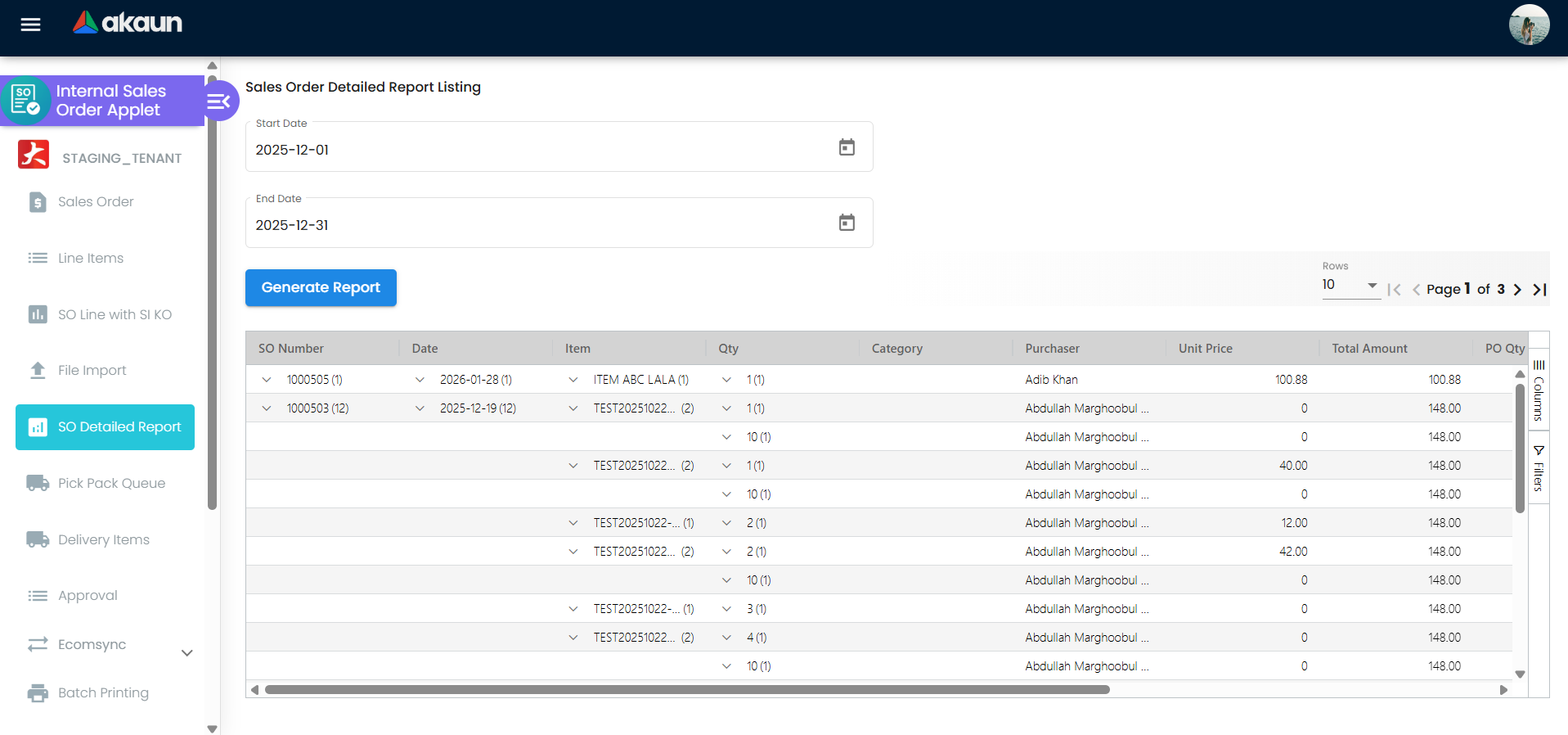Open the Batch Printing page
The width and height of the screenshot is (1568, 735).
point(103,692)
